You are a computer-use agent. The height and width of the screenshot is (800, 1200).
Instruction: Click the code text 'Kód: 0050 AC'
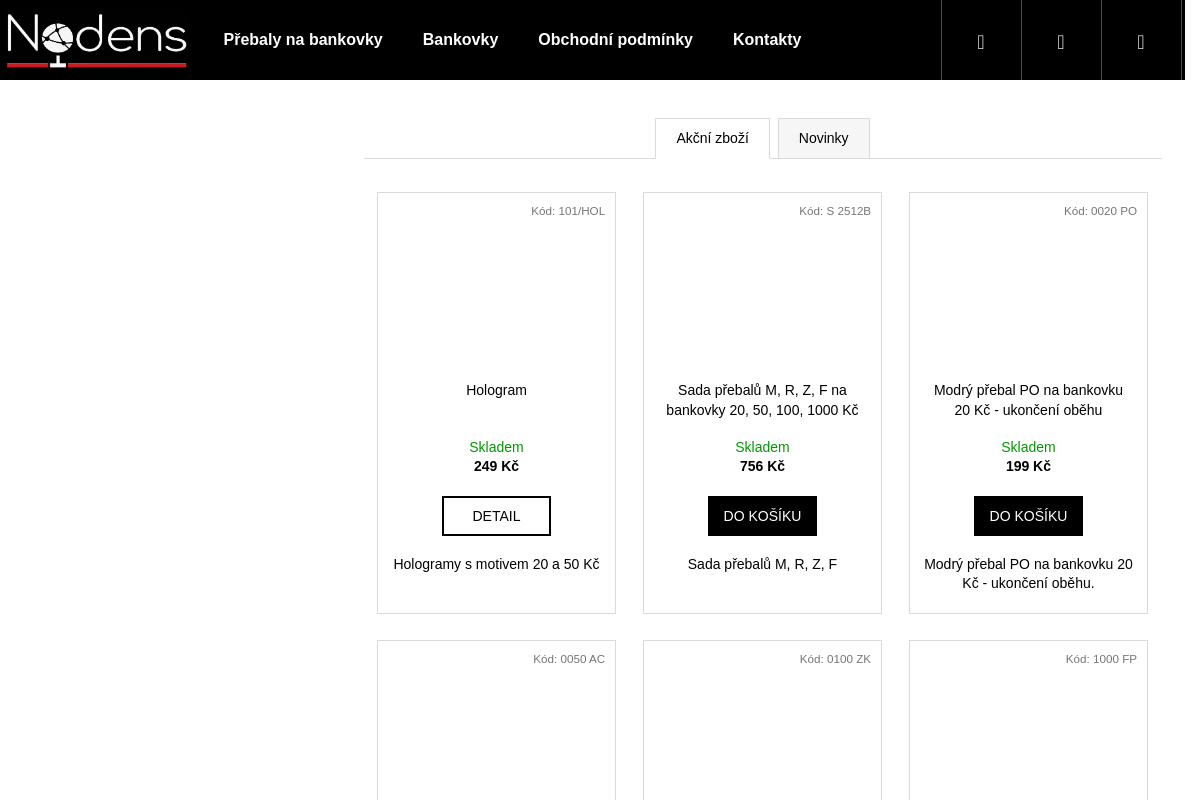[569, 659]
